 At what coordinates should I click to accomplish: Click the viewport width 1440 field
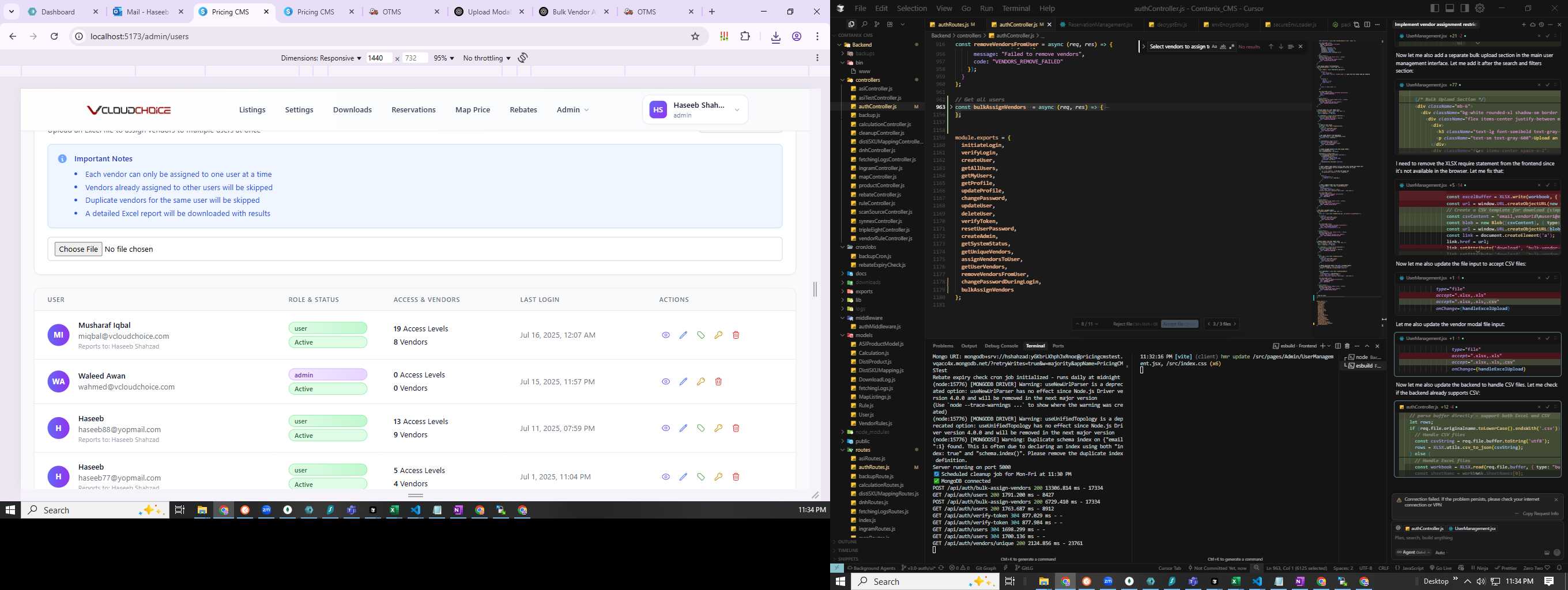(x=379, y=58)
